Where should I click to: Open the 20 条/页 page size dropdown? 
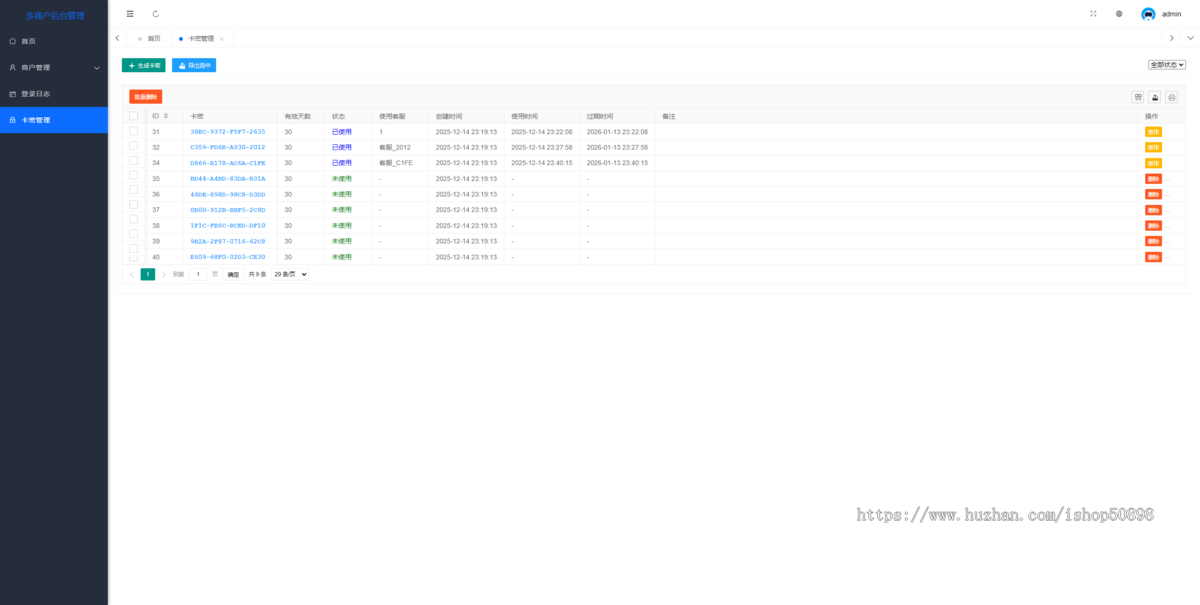[290, 274]
